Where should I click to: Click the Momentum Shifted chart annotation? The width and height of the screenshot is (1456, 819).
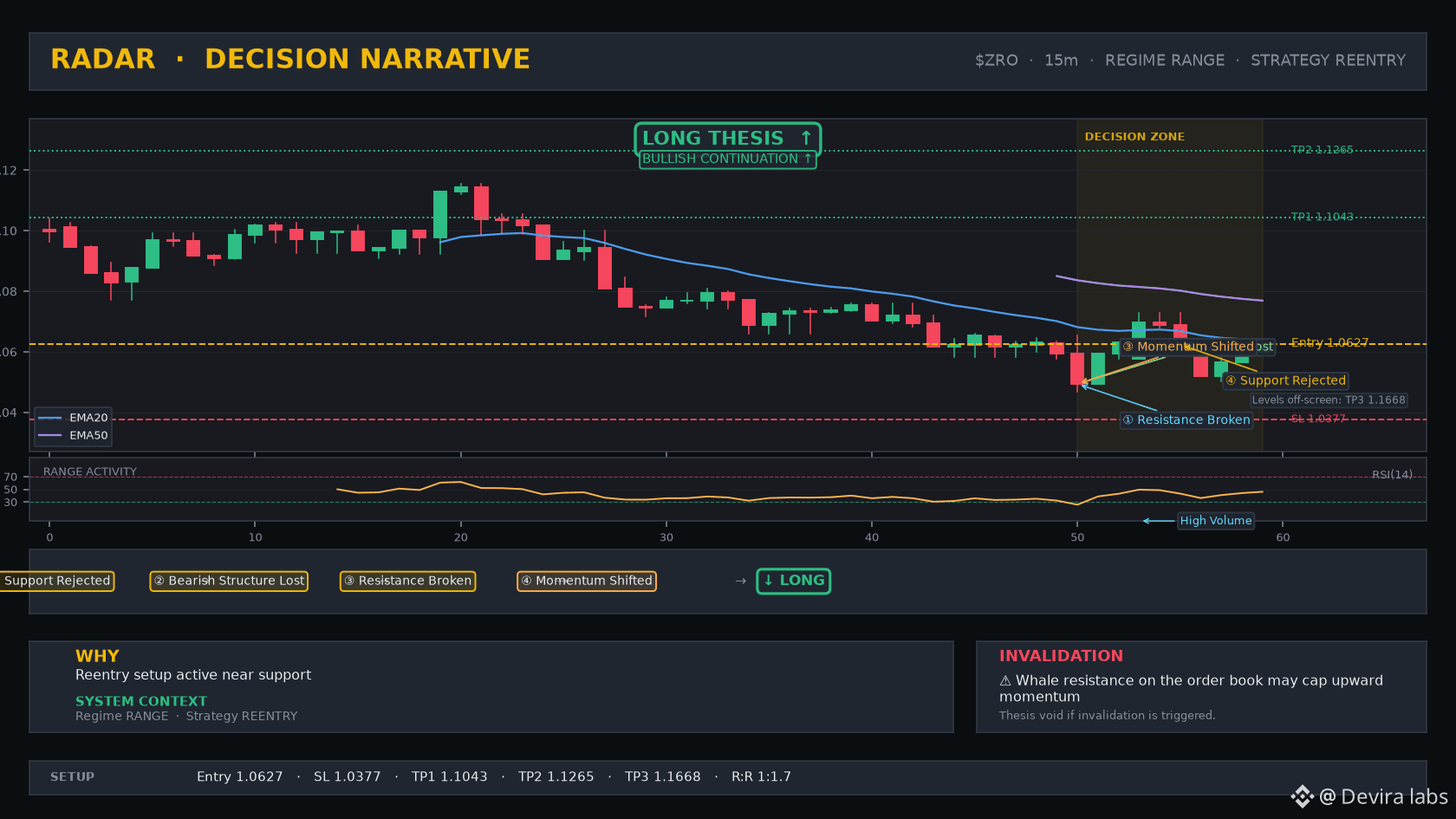pos(1188,347)
